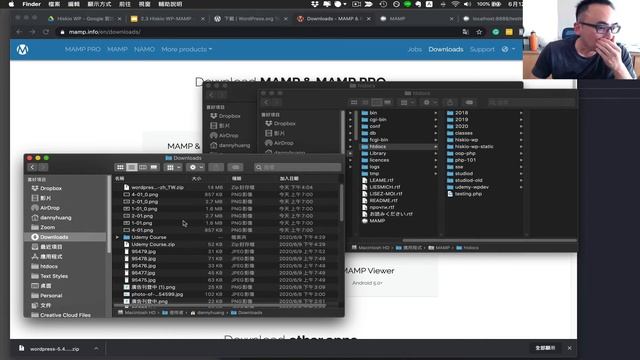
Task: Open the group-by dropdown in Downloads toolbar
Action: tap(173, 167)
